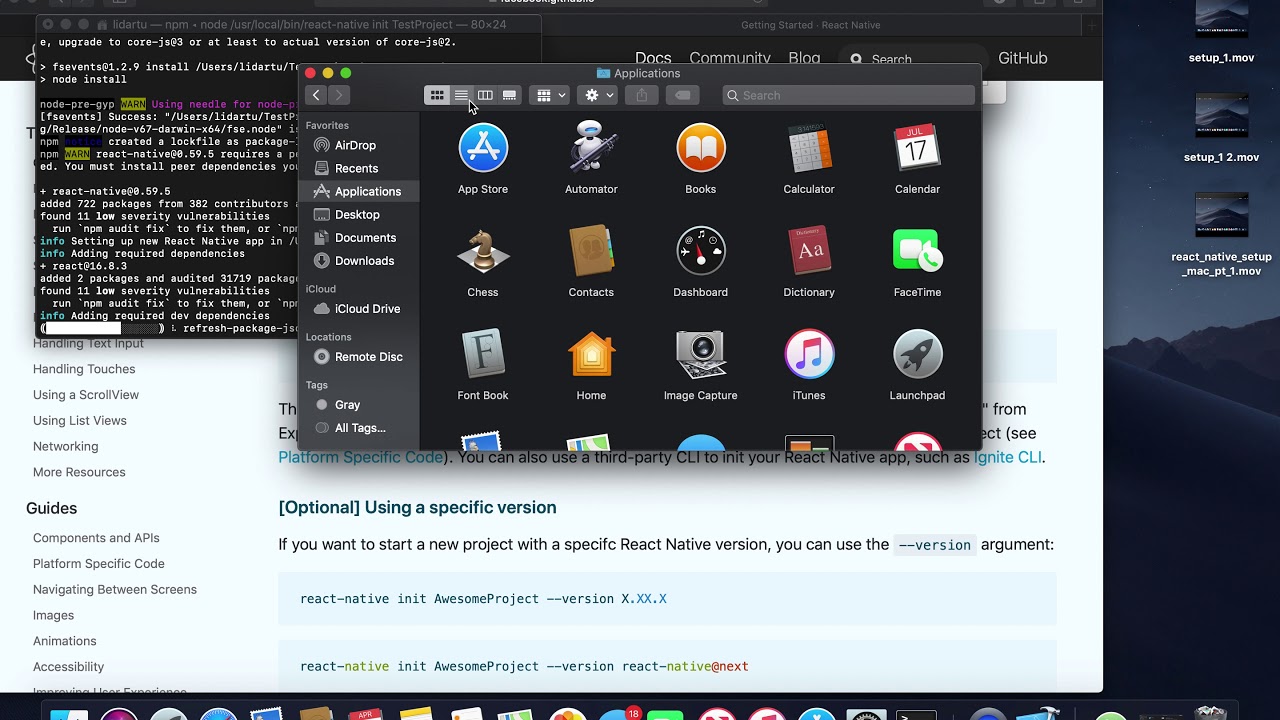This screenshot has height=720, width=1280.
Task: Select the Home app icon
Action: pos(591,354)
